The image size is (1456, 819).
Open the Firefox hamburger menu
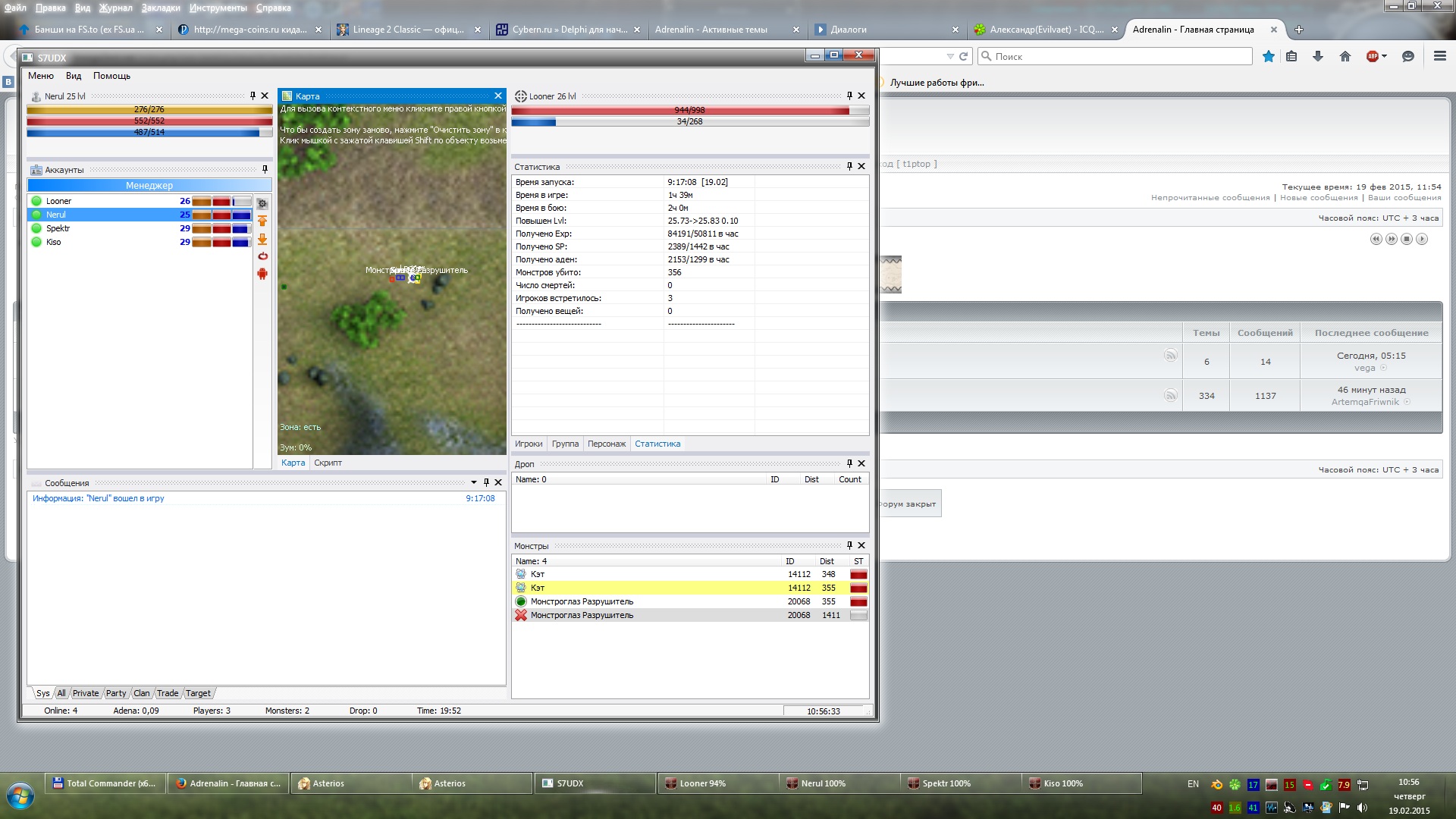pyautogui.click(x=1439, y=56)
